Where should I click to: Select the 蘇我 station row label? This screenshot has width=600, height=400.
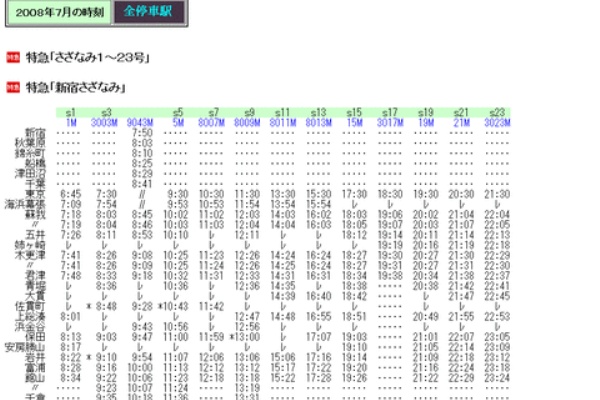[x=35, y=214]
